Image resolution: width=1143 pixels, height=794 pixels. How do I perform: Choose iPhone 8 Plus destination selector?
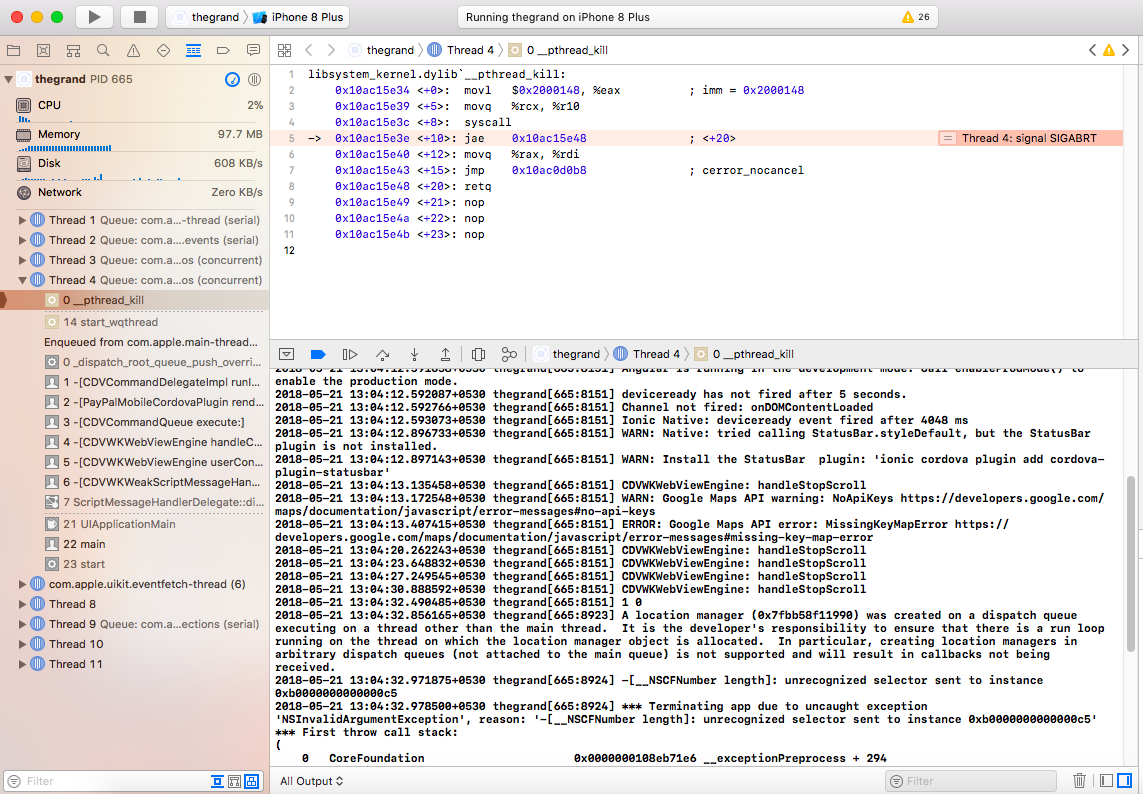pos(297,17)
